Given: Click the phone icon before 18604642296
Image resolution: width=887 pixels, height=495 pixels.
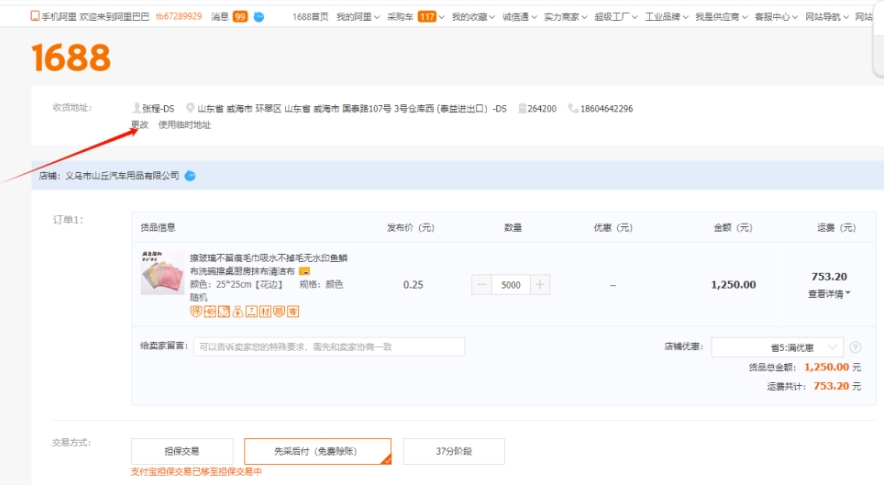Looking at the screenshot, I should point(573,108).
